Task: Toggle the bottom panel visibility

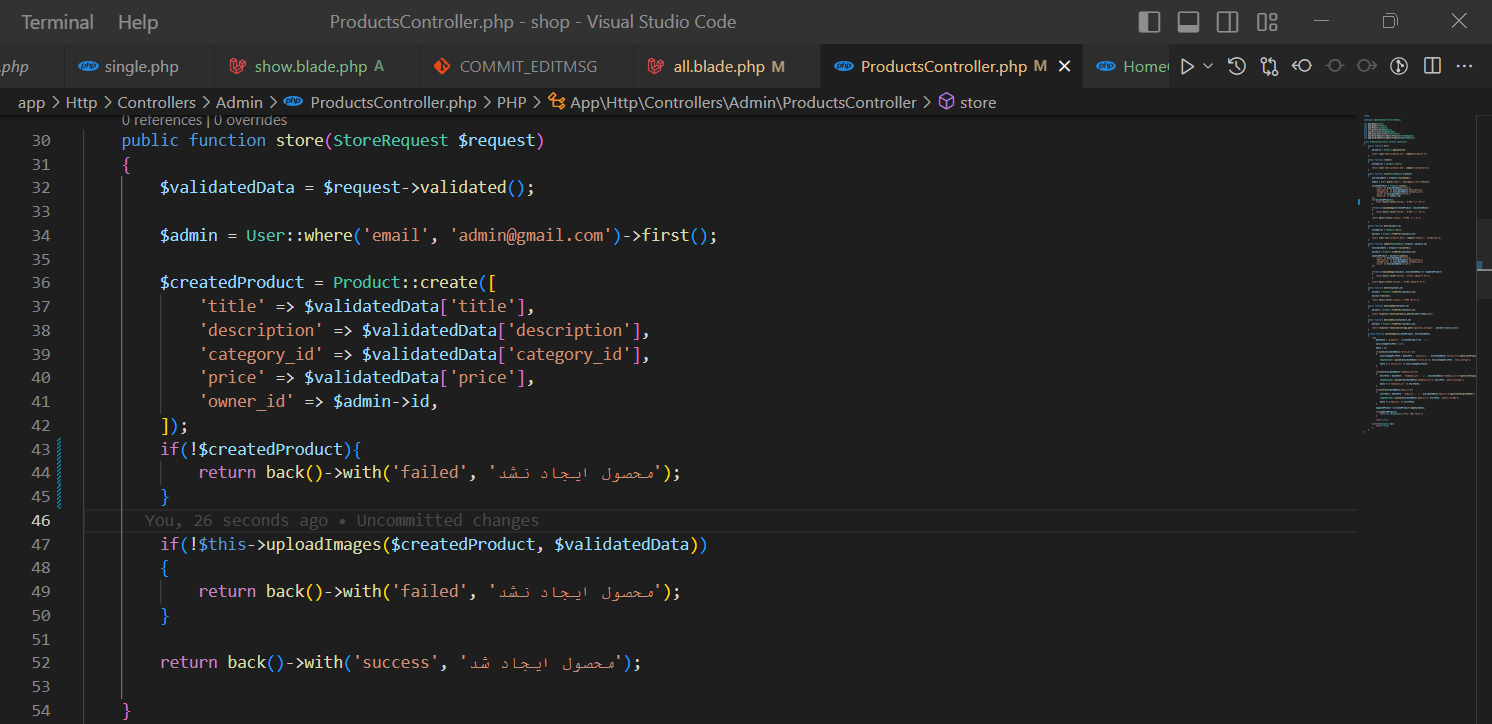Action: coord(1187,21)
